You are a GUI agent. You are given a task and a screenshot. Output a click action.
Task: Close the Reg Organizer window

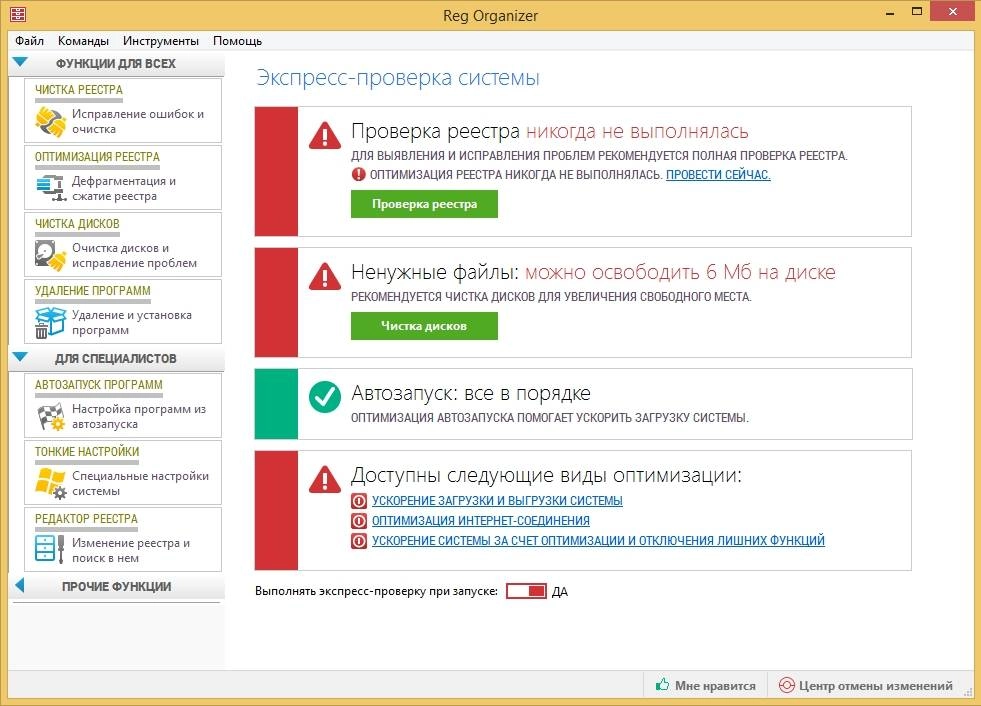952,11
